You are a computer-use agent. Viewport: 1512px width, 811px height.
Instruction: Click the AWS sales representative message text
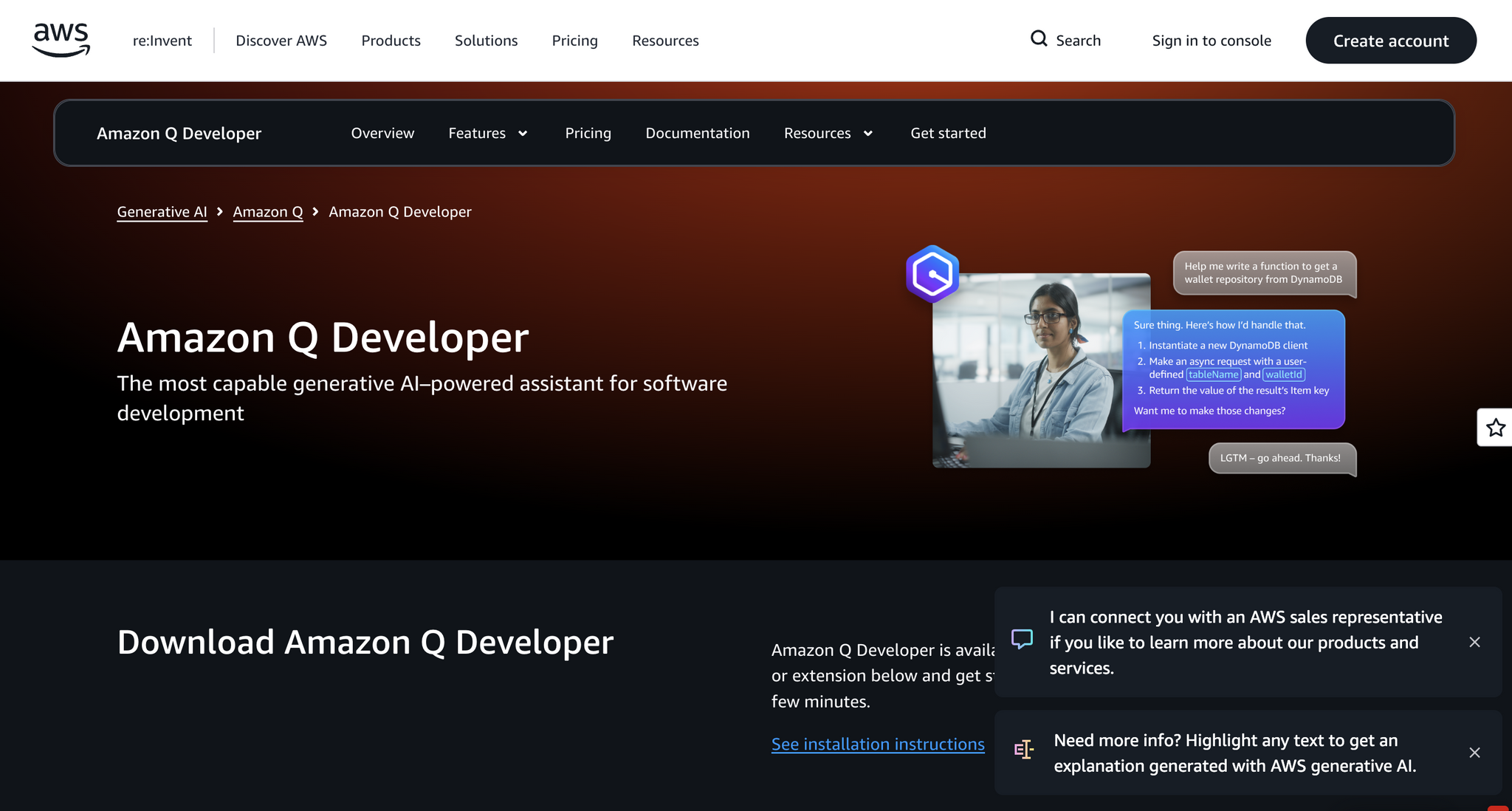pyautogui.click(x=1246, y=642)
